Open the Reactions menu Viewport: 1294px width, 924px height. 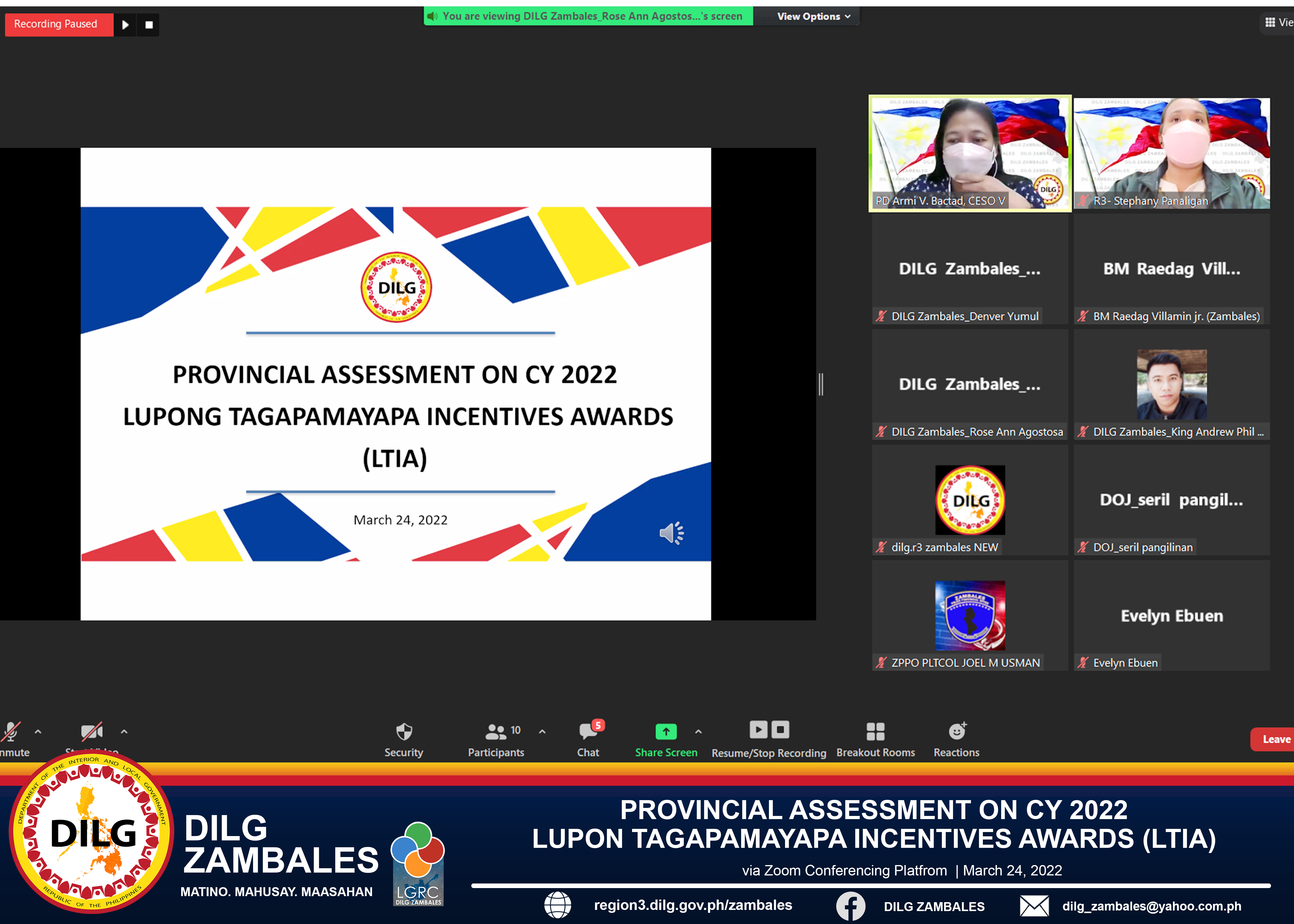tap(956, 739)
